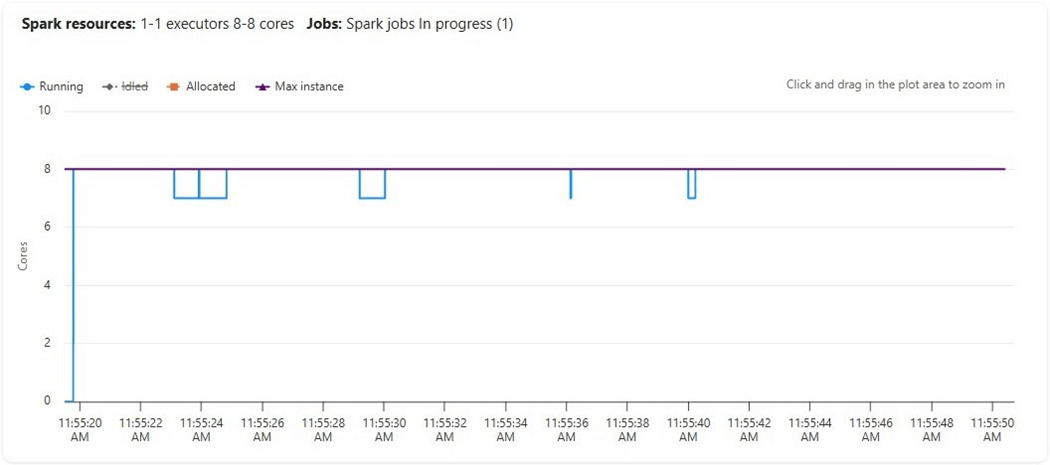Open the Spark jobs In progress (1) link
The width and height of the screenshot is (1050, 465).
pos(430,24)
